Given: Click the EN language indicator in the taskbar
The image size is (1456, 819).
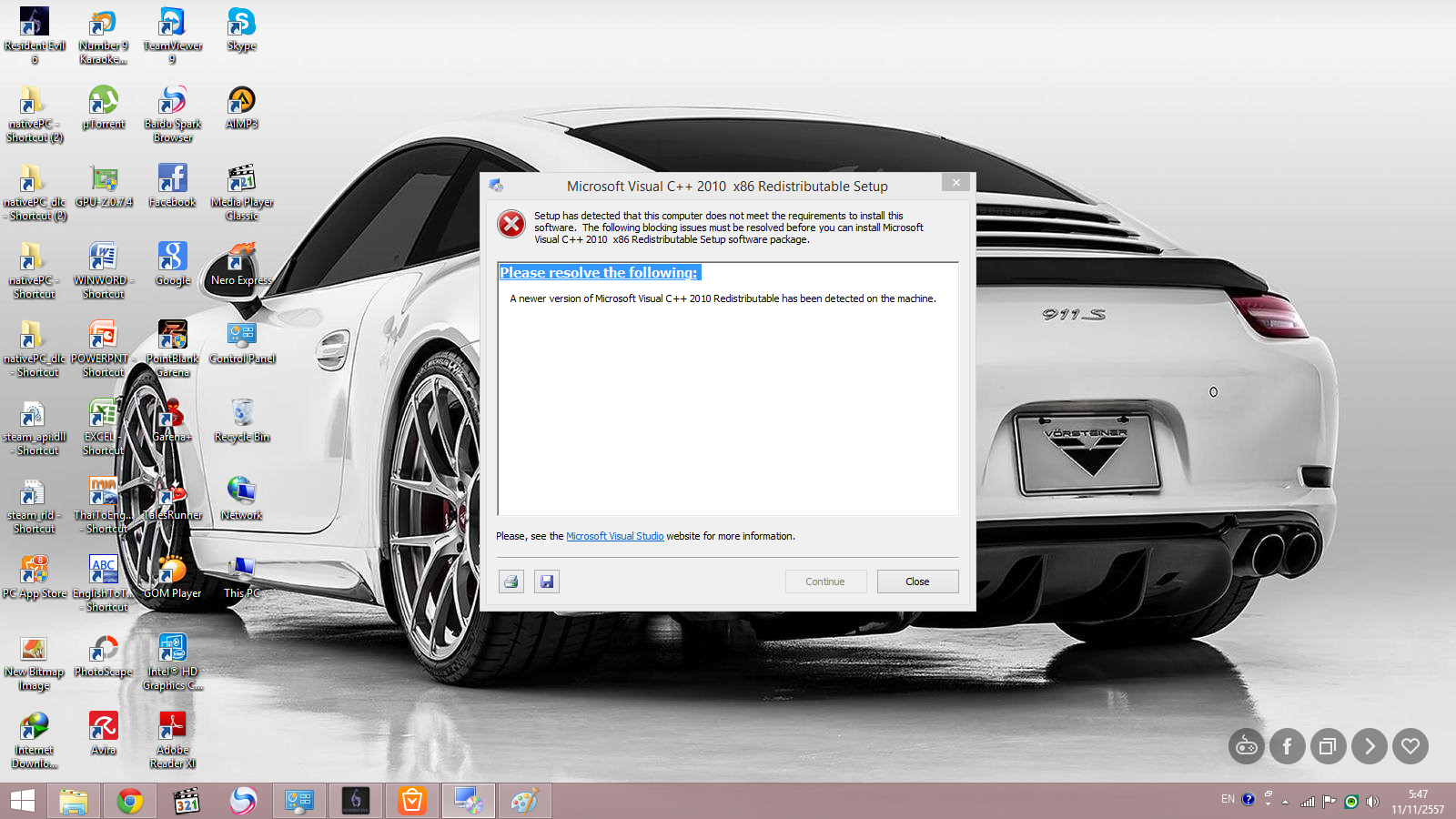Looking at the screenshot, I should tap(1228, 799).
